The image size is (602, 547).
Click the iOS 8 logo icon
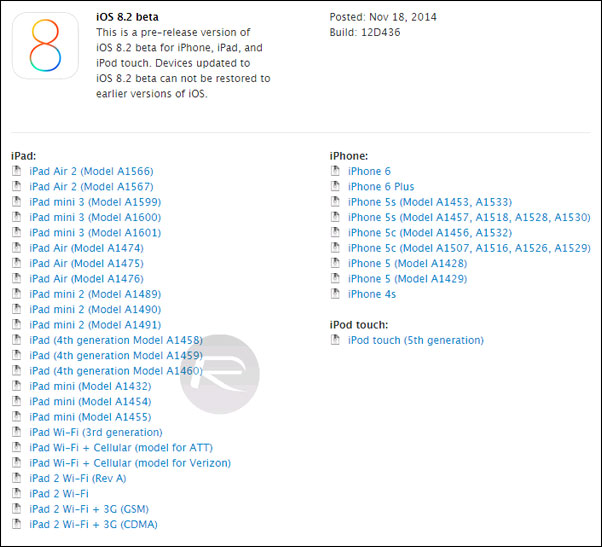(x=45, y=46)
